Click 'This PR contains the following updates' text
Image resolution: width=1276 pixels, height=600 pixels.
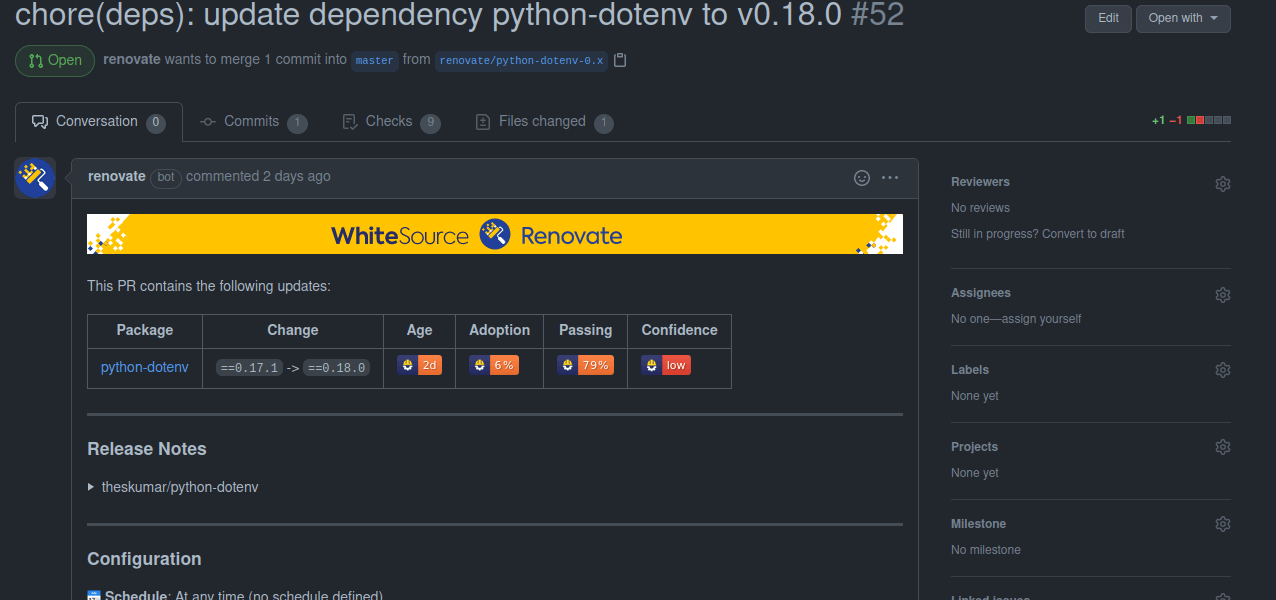click(x=209, y=286)
